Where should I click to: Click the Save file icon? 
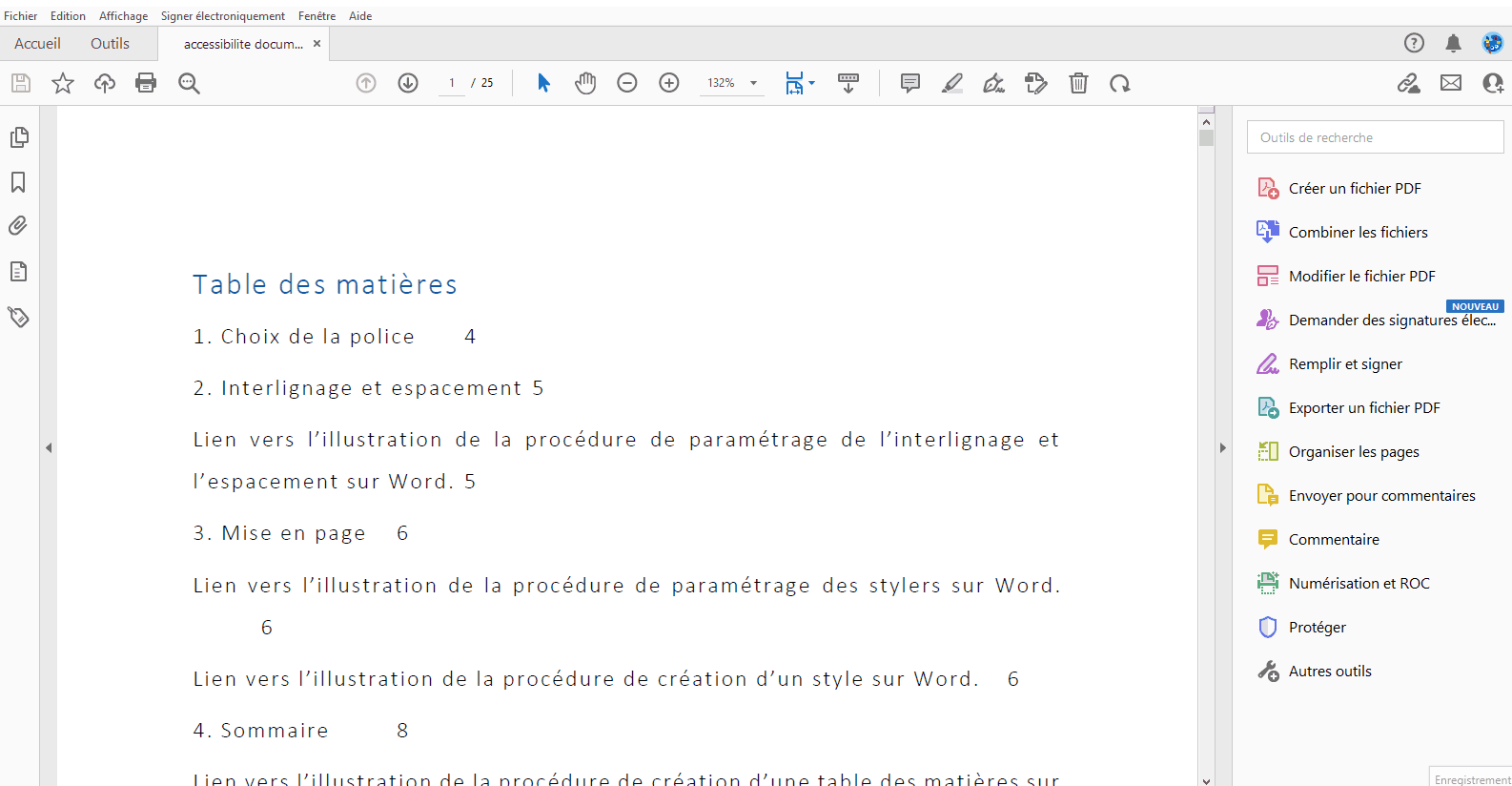pyautogui.click(x=21, y=83)
